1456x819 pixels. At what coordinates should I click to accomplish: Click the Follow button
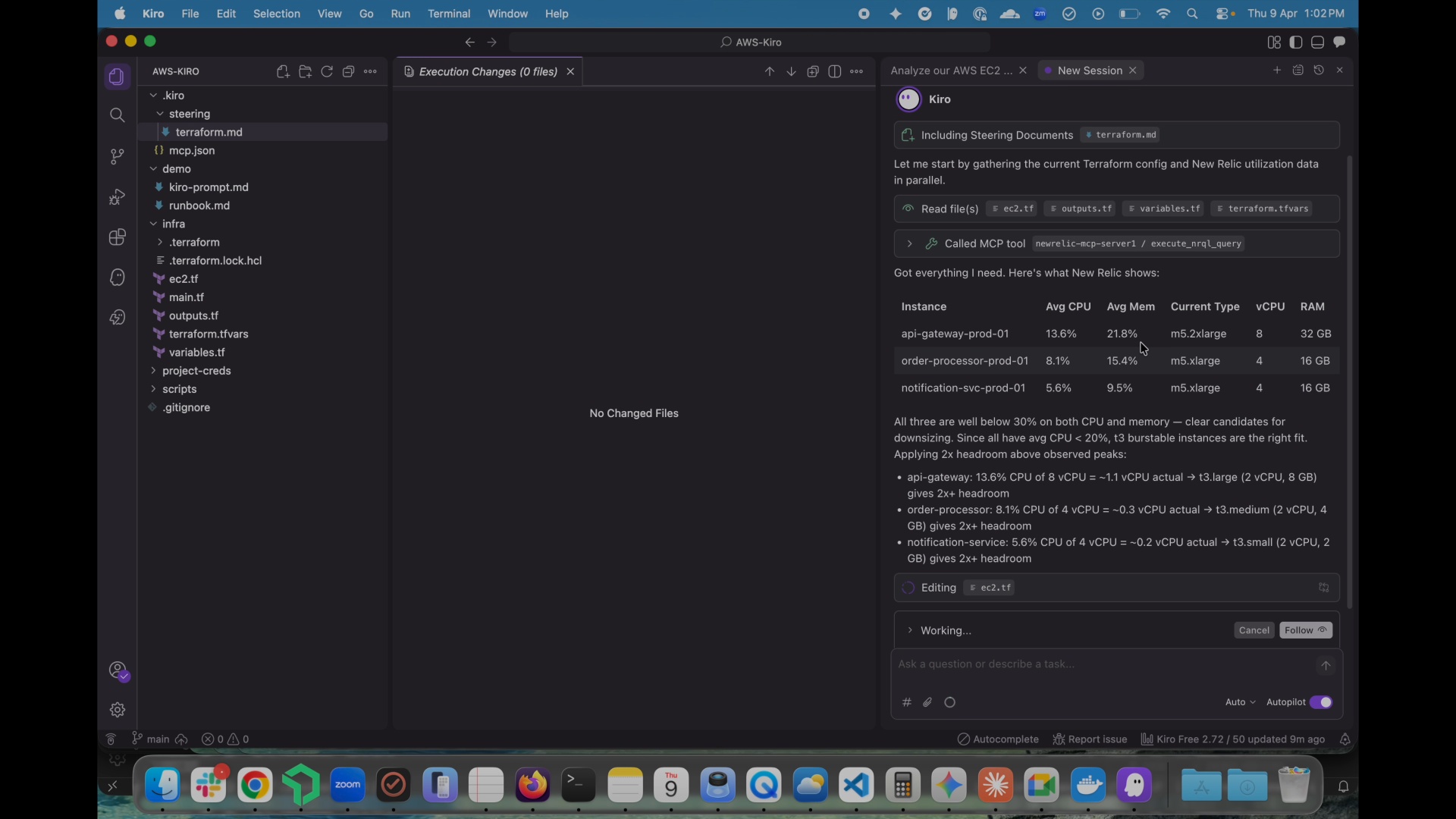pyautogui.click(x=1306, y=631)
